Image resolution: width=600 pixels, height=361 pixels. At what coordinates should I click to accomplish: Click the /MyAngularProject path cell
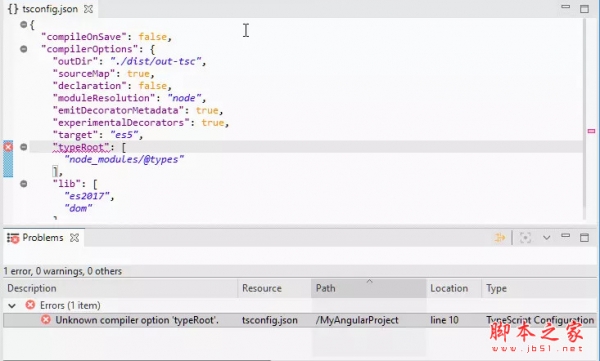coord(357,320)
